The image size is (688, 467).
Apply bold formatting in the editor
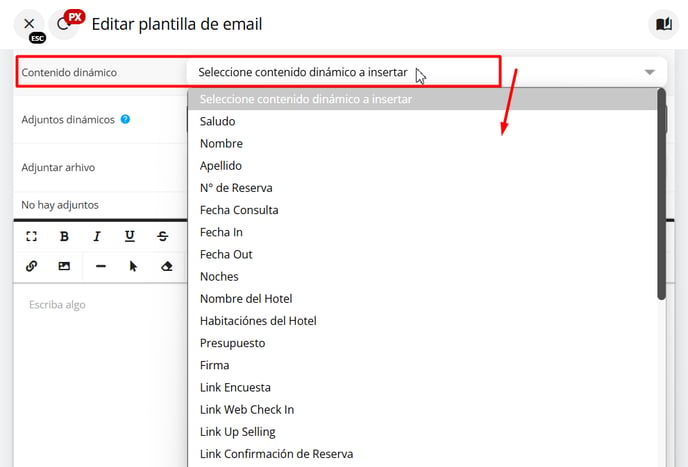(64, 237)
